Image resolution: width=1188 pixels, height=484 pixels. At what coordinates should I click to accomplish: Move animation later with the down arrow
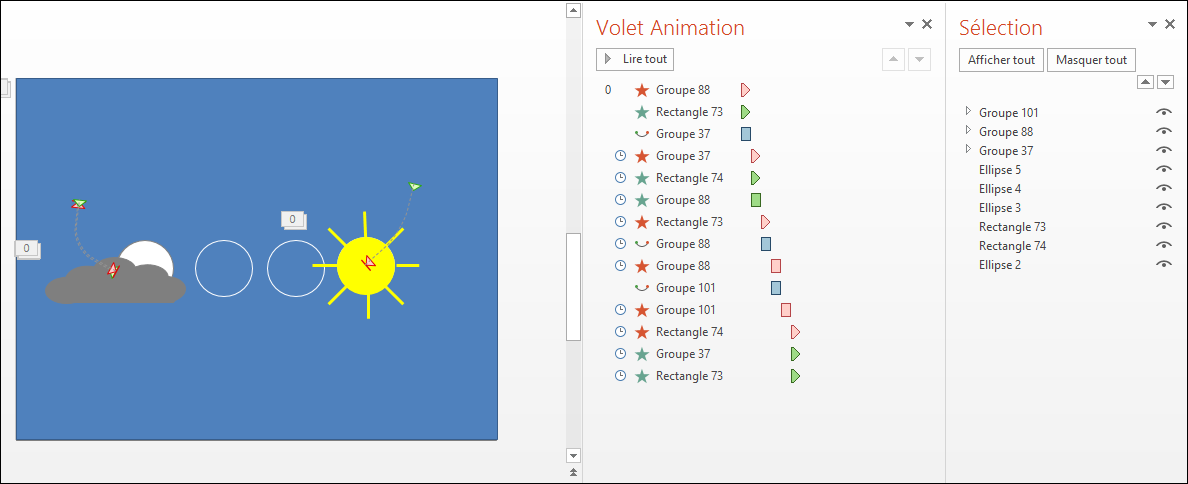click(919, 59)
